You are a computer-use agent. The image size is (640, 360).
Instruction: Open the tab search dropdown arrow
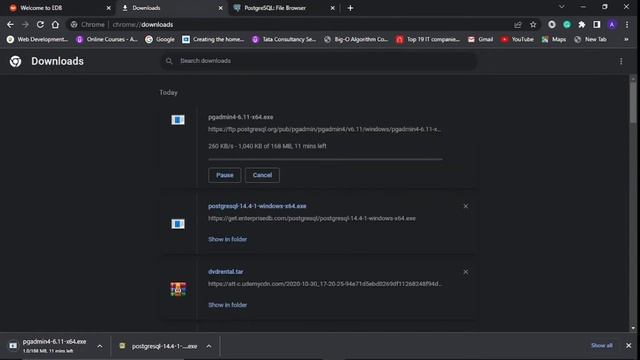(x=562, y=7)
